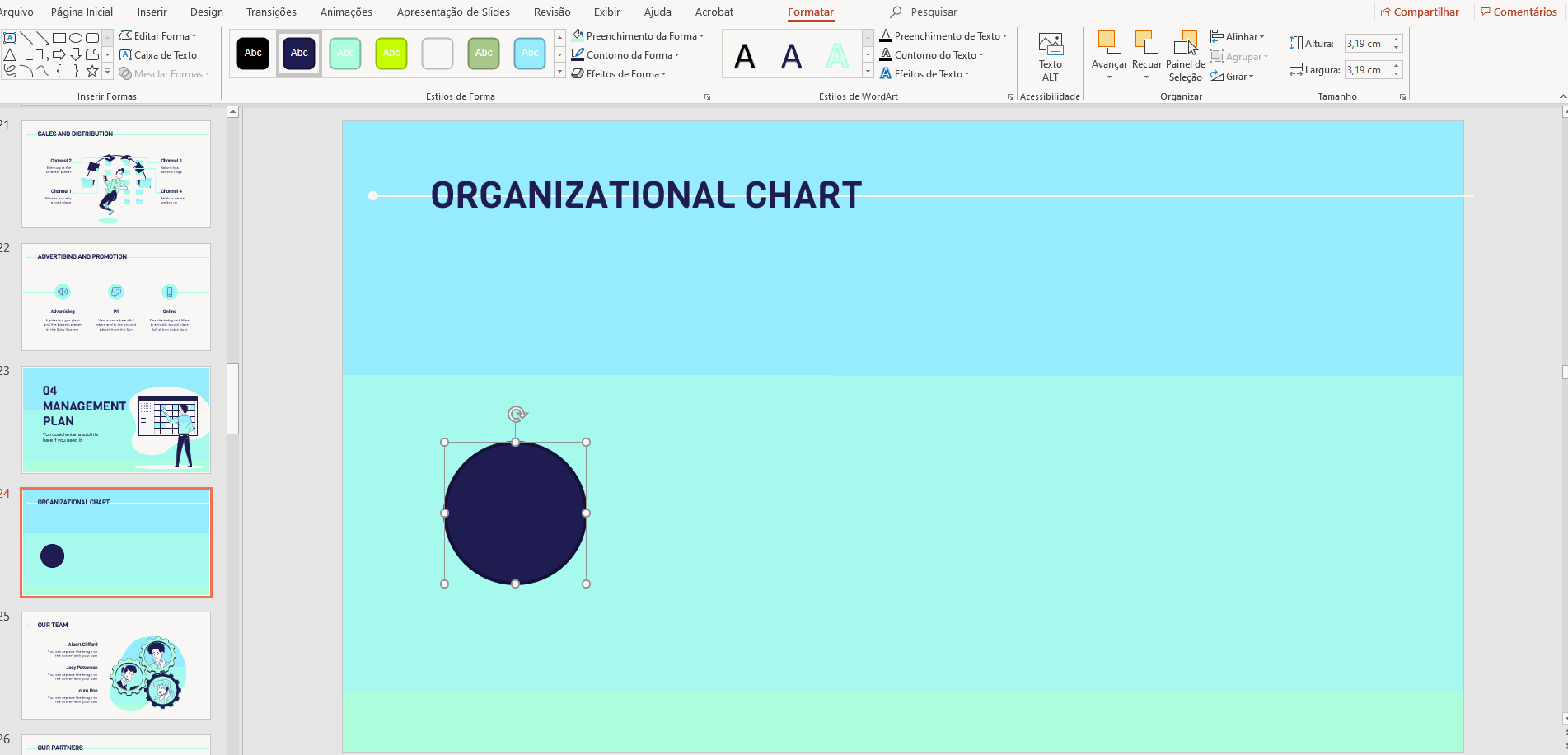Apply the lime green Abc shape style

pyautogui.click(x=391, y=54)
